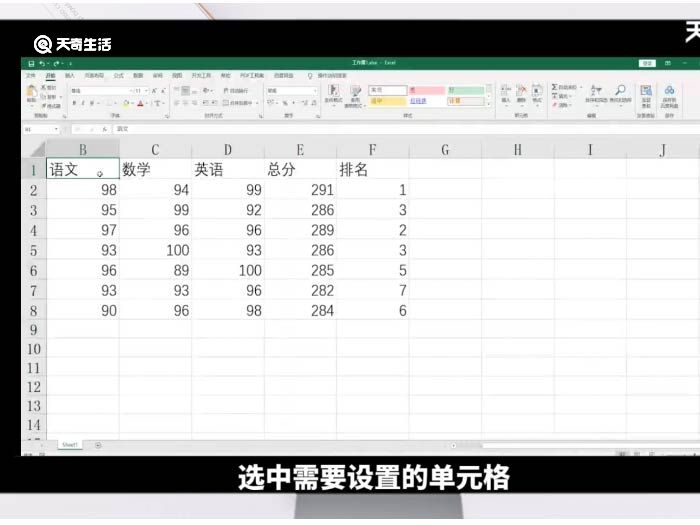Click the Delete cells icon
Screen dimensions: 700x525
tap(521, 91)
